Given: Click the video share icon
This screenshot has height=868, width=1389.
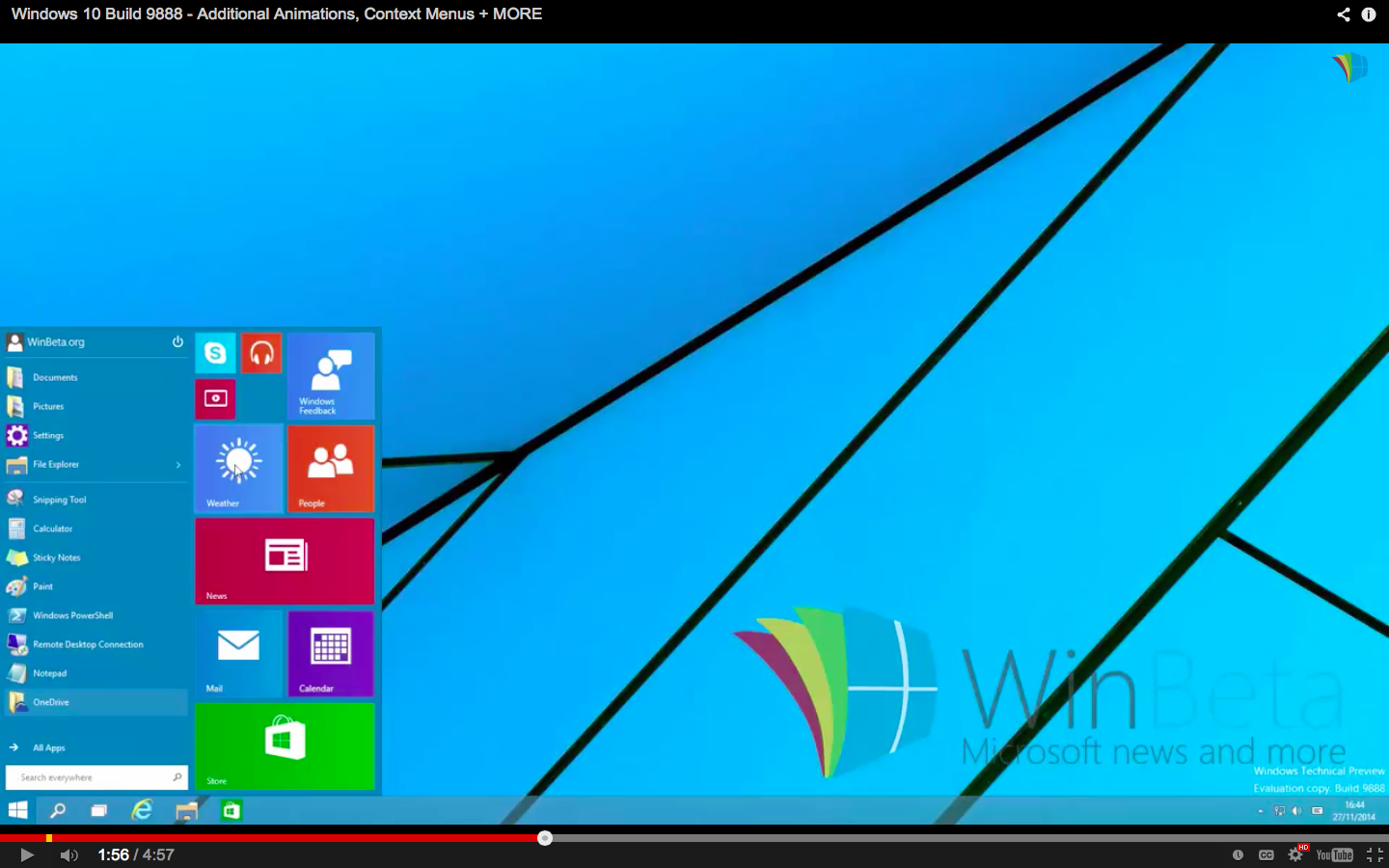Looking at the screenshot, I should pos(1344,14).
